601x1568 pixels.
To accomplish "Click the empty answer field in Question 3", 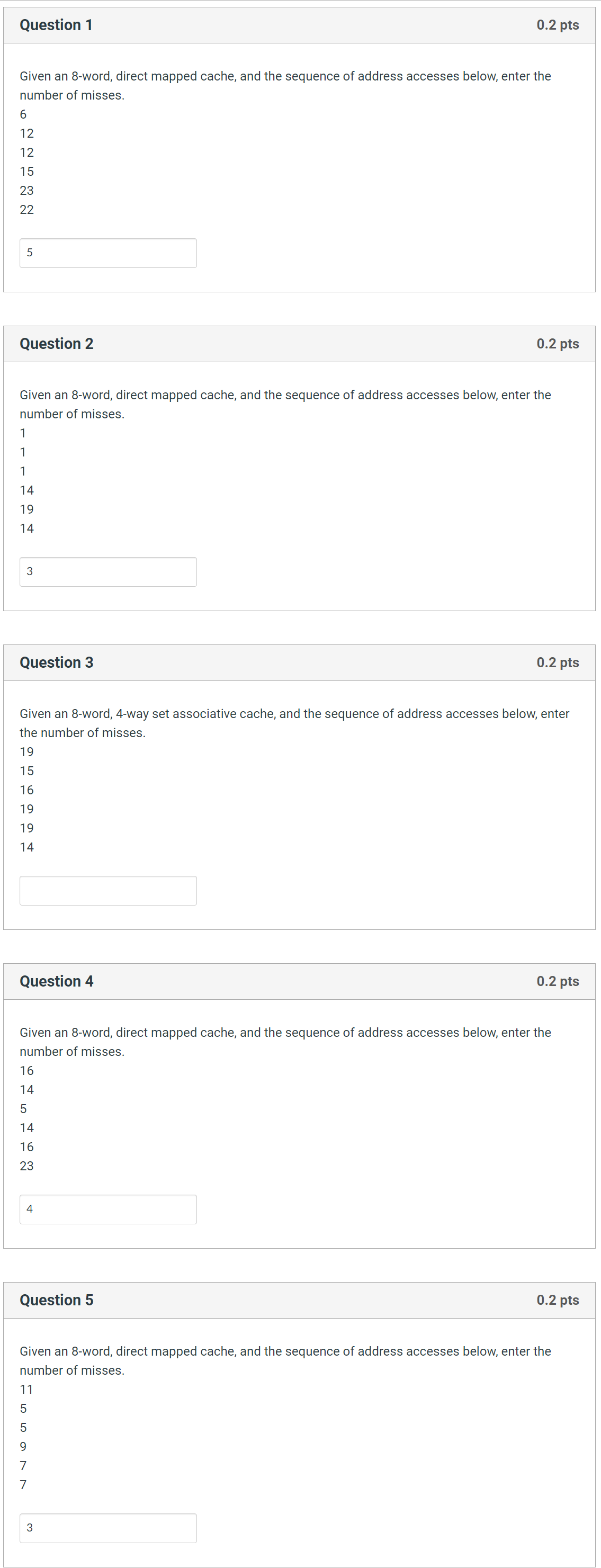I will click(108, 891).
